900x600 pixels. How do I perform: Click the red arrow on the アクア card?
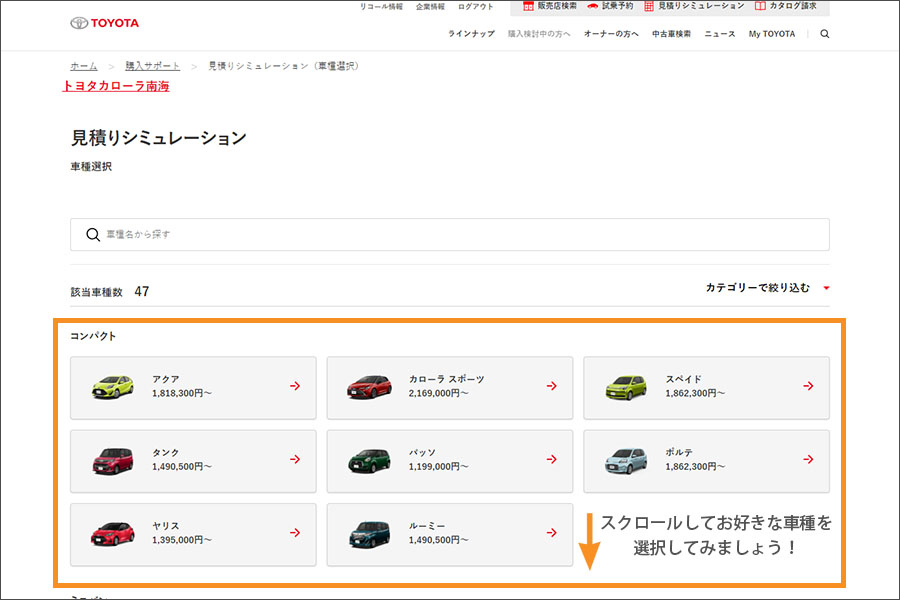pos(295,386)
